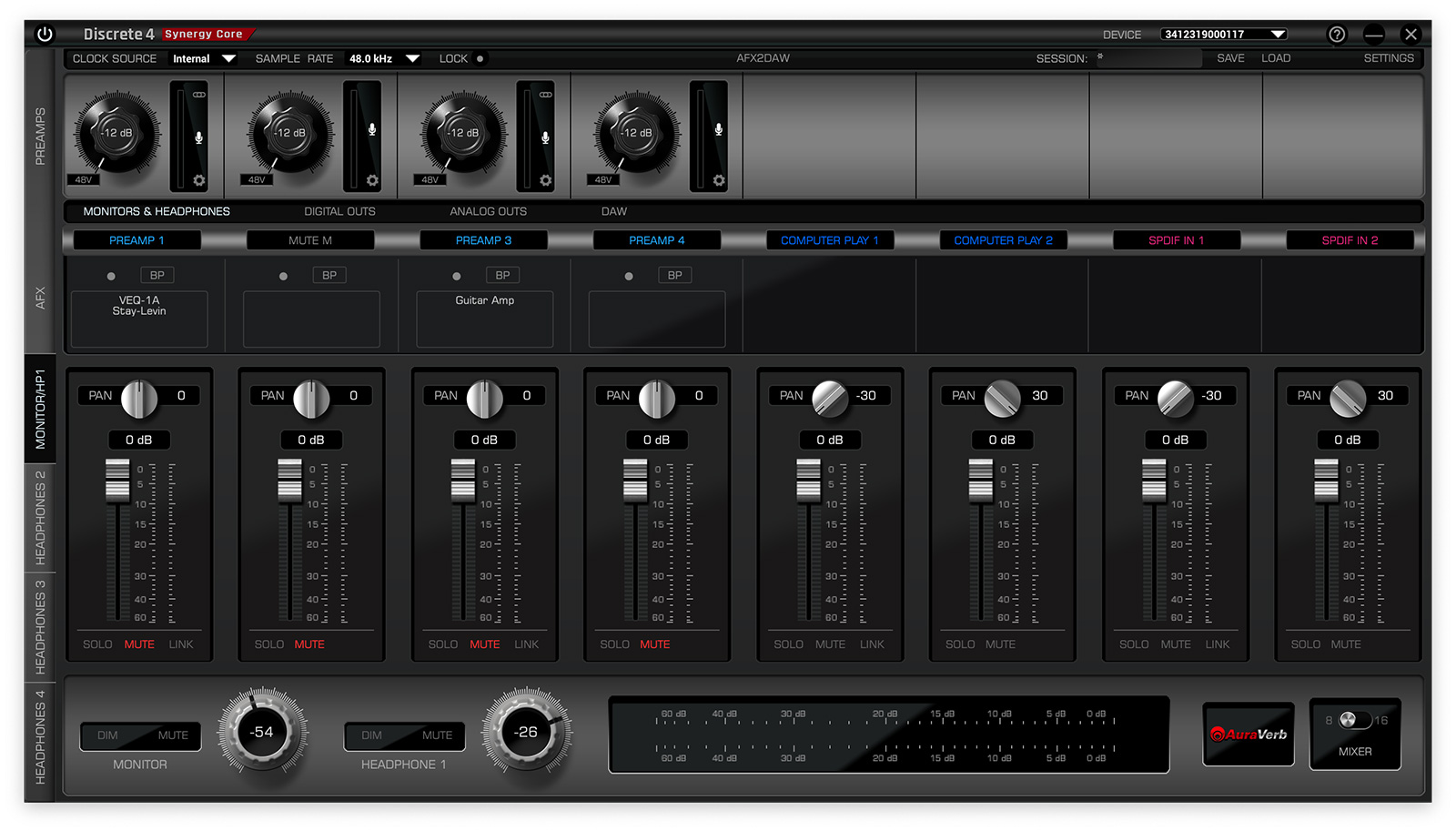1456x831 pixels.
Task: Open SETTINGS from the top bar
Action: click(x=1389, y=57)
